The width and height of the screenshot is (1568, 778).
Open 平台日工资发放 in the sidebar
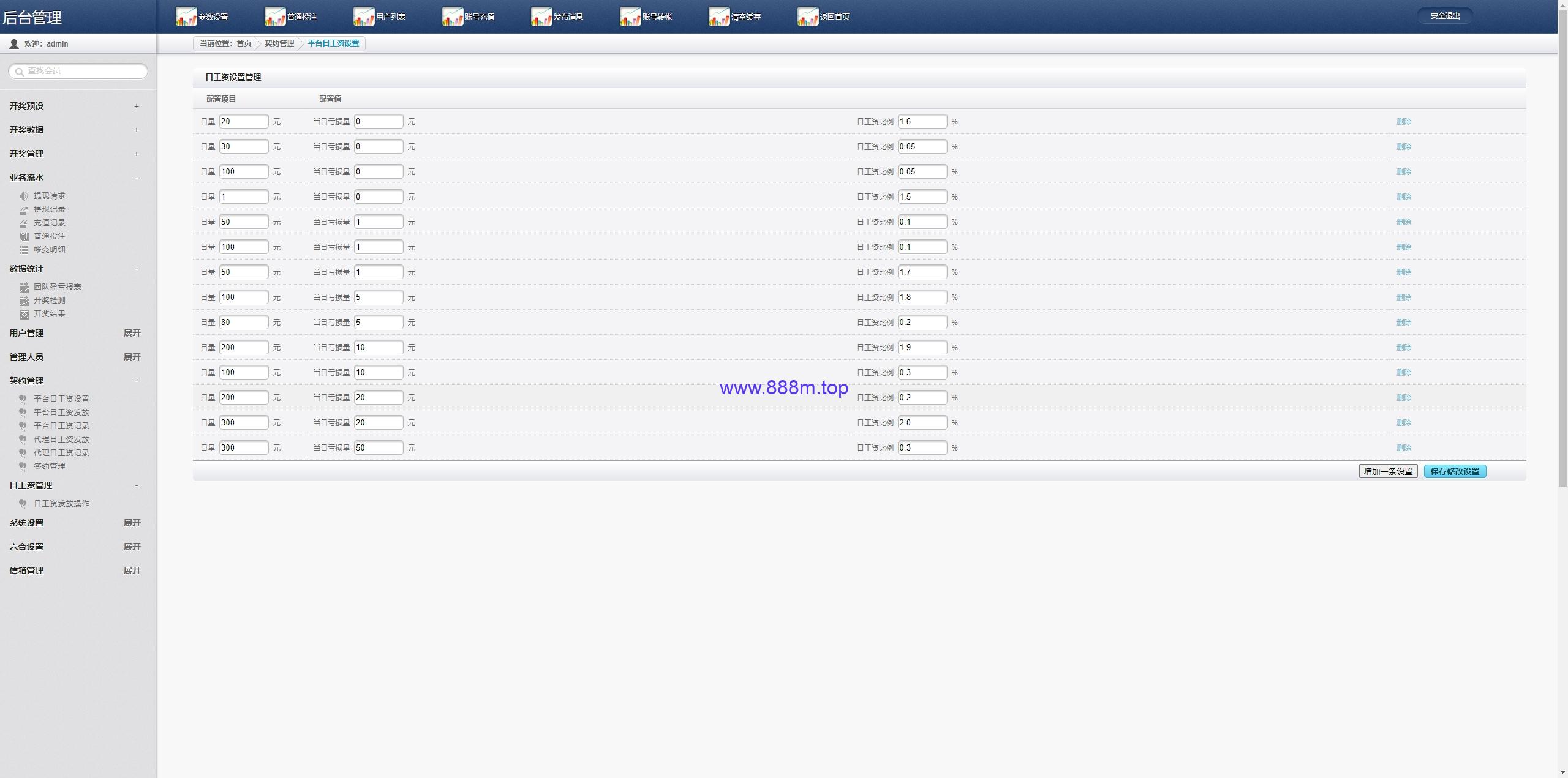(61, 413)
